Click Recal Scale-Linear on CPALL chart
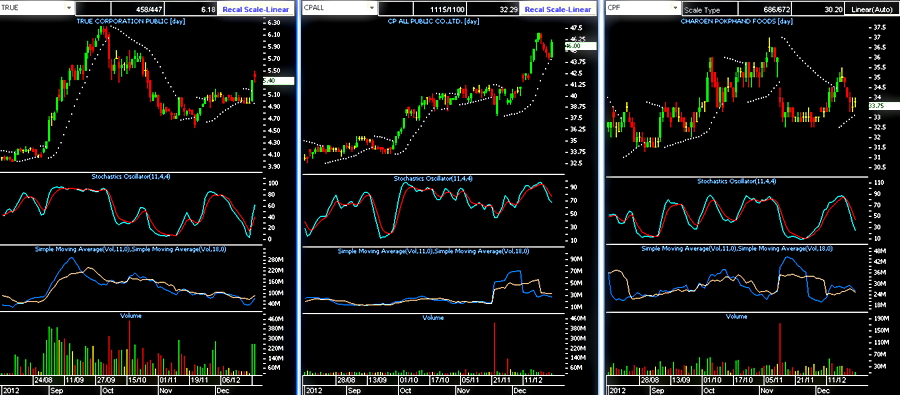This screenshot has width=900, height=395. (560, 10)
